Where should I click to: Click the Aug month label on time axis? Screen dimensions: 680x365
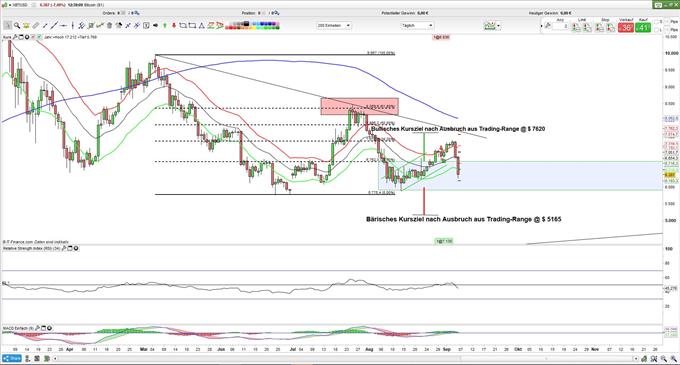(369, 349)
